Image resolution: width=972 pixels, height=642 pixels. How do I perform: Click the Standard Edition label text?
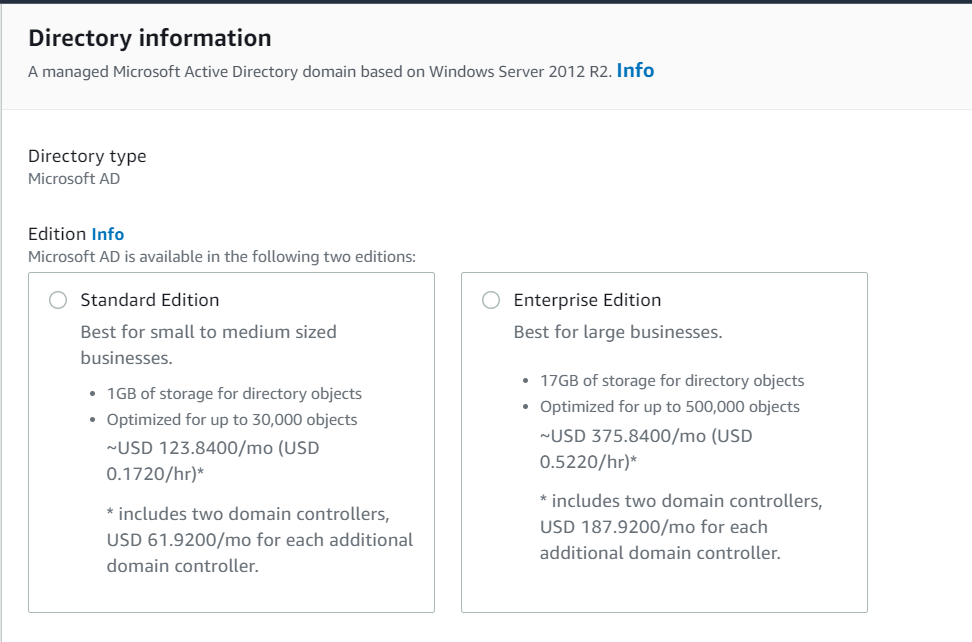149,300
